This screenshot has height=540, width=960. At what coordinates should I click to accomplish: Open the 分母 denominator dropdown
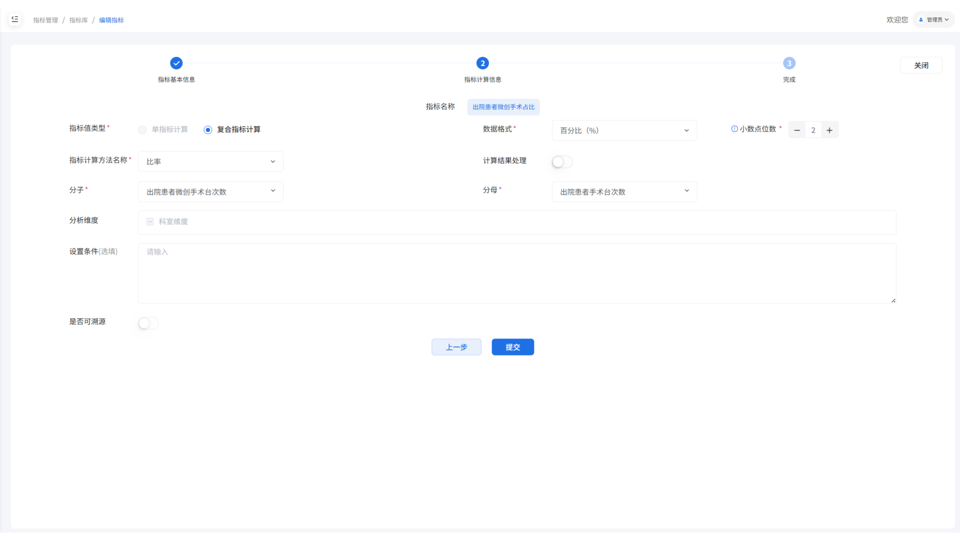624,191
